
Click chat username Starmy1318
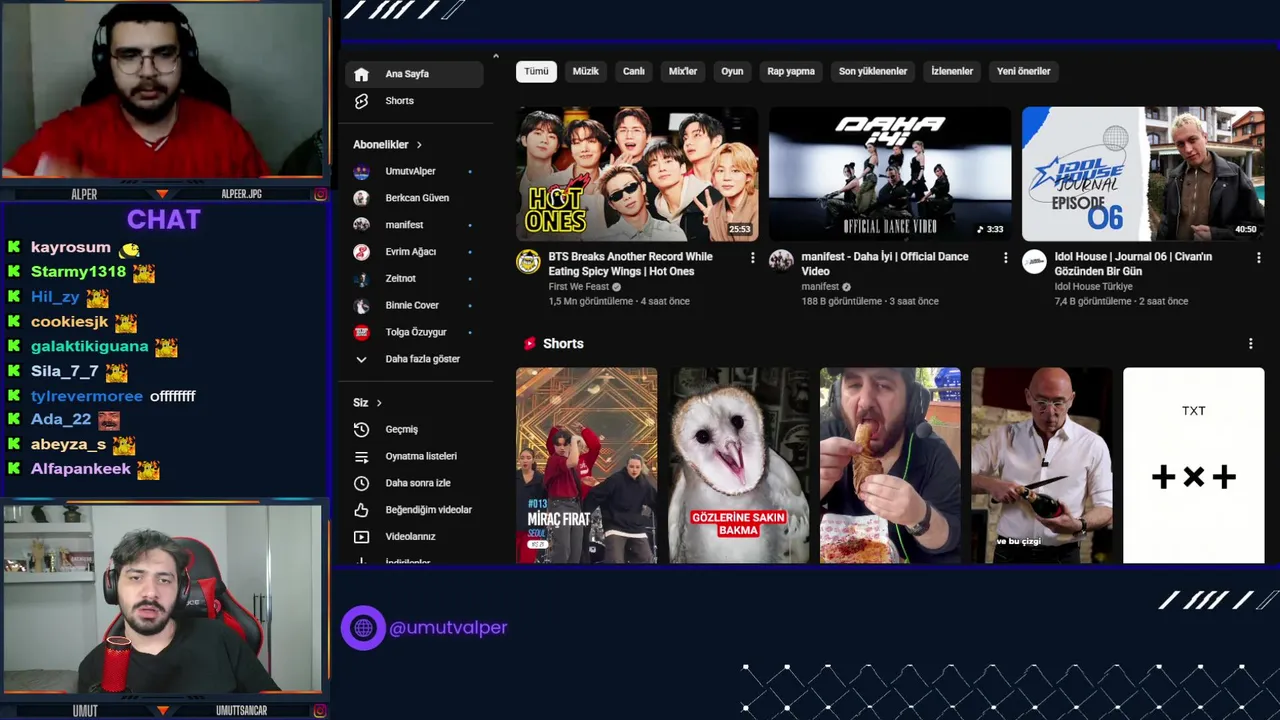(79, 272)
